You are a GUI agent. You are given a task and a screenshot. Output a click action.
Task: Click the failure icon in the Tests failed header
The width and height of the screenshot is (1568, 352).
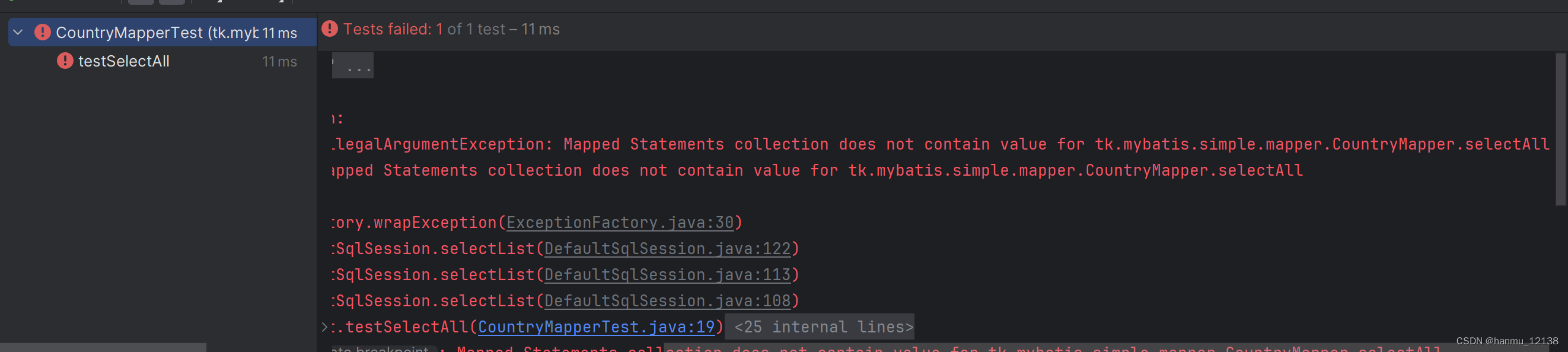(x=329, y=28)
